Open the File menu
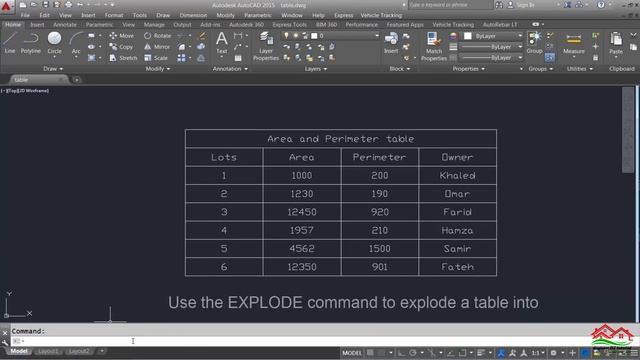Image resolution: width=640 pixels, height=360 pixels. 25,15
